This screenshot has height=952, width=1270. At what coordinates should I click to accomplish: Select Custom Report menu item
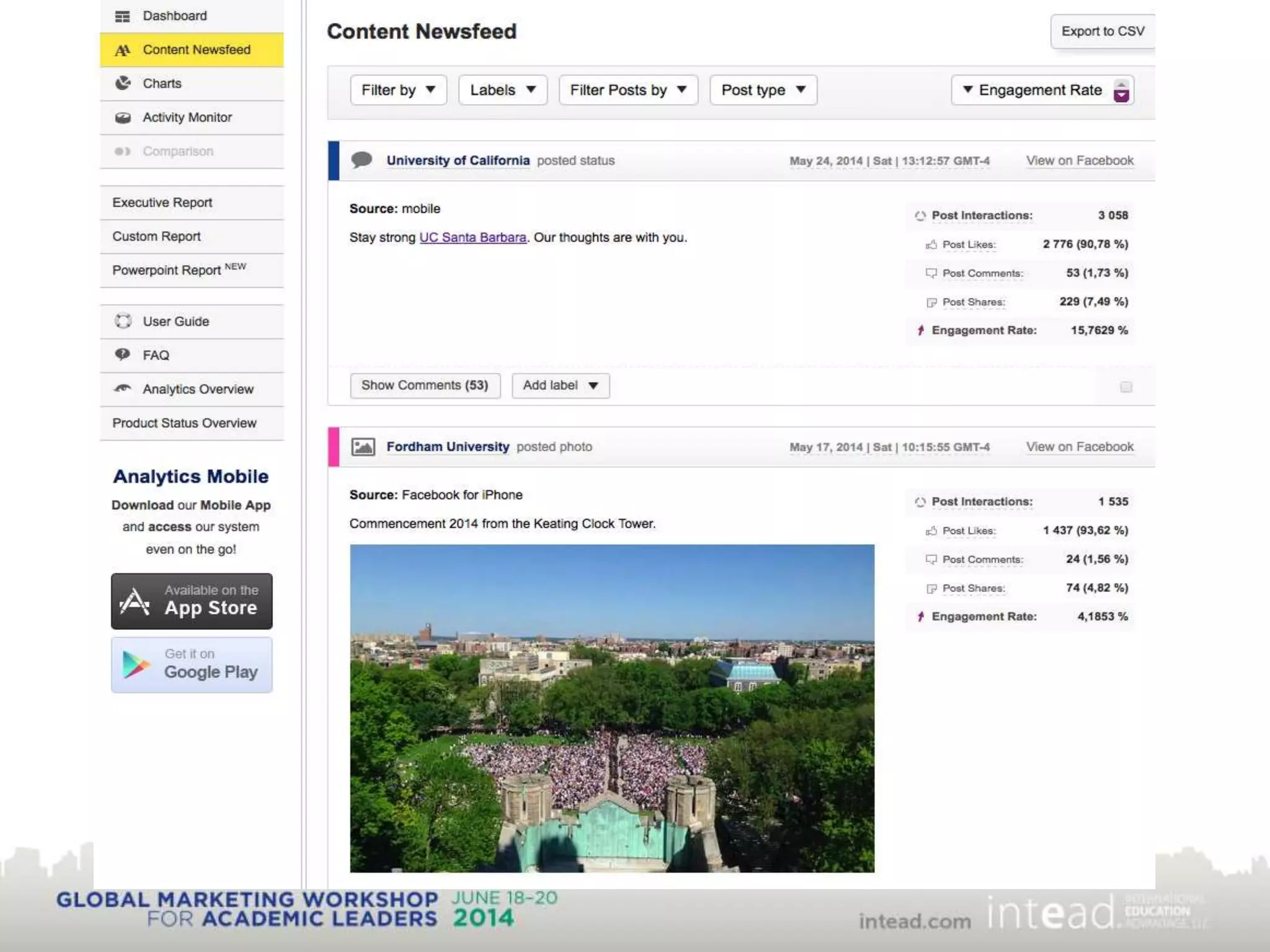(x=156, y=236)
